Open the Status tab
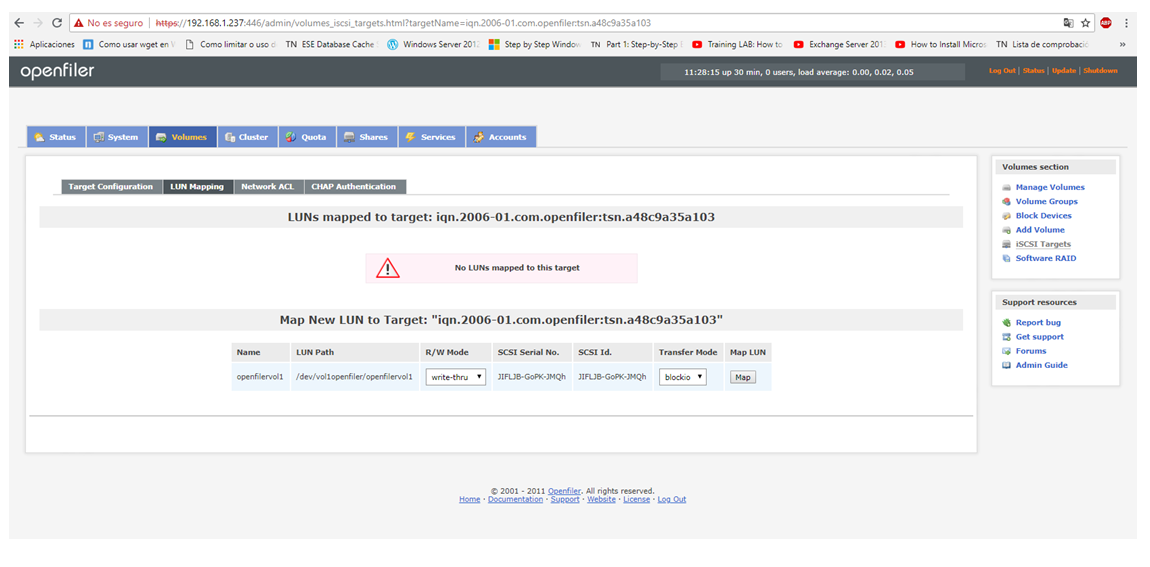The height and width of the screenshot is (567, 1150). (56, 137)
